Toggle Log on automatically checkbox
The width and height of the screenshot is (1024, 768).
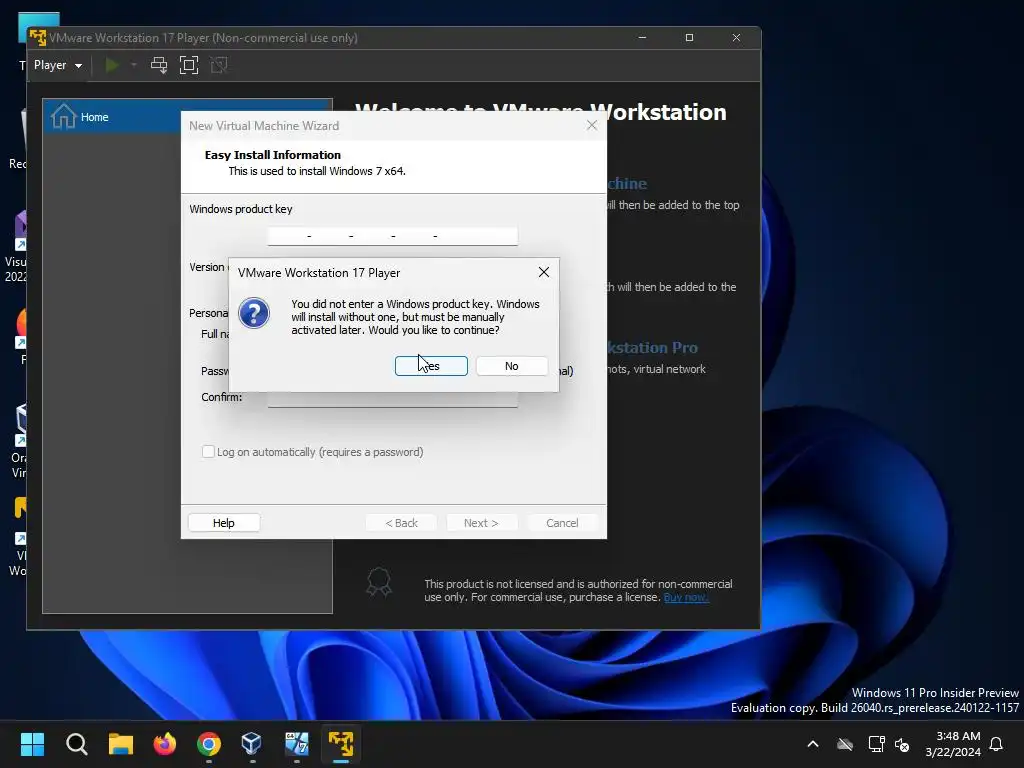(208, 452)
